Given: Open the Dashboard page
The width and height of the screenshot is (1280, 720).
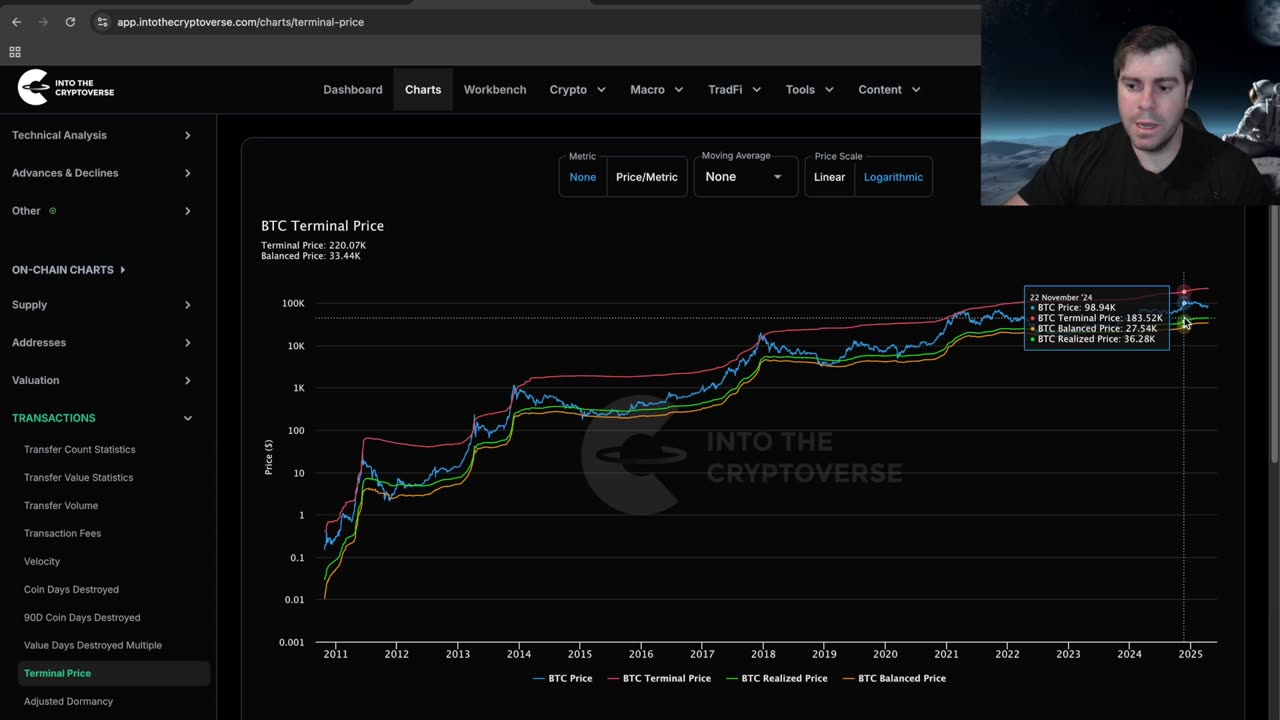Looking at the screenshot, I should (352, 89).
